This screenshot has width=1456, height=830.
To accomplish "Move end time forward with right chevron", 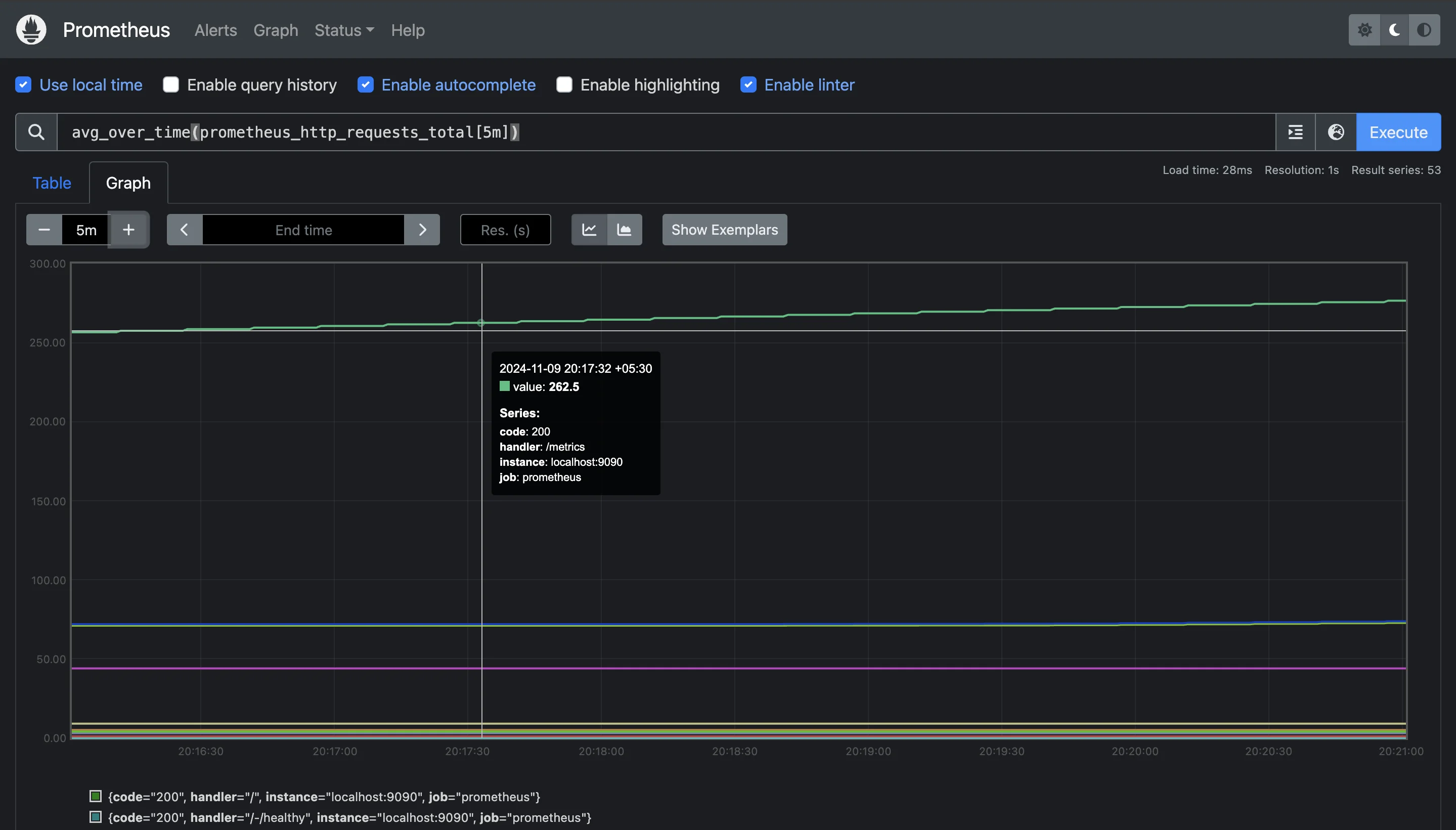I will [x=422, y=230].
